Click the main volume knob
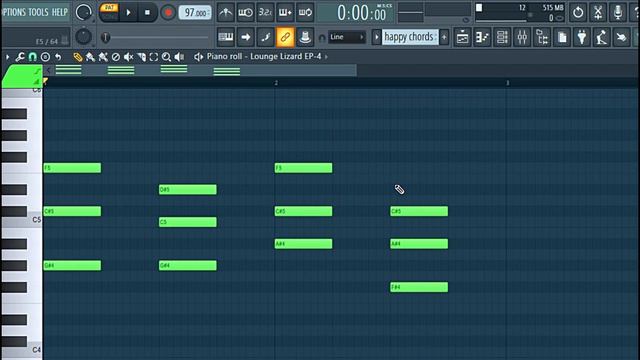 tap(83, 13)
